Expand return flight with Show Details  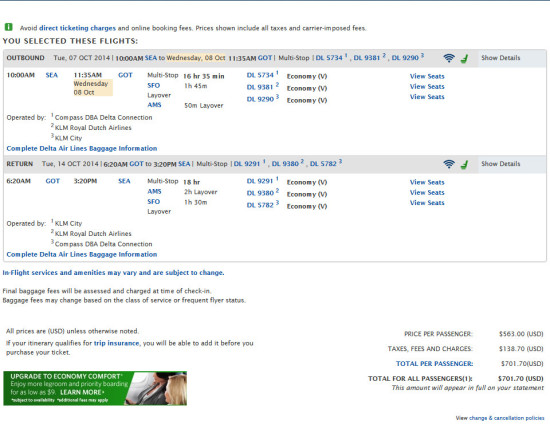[x=501, y=164]
